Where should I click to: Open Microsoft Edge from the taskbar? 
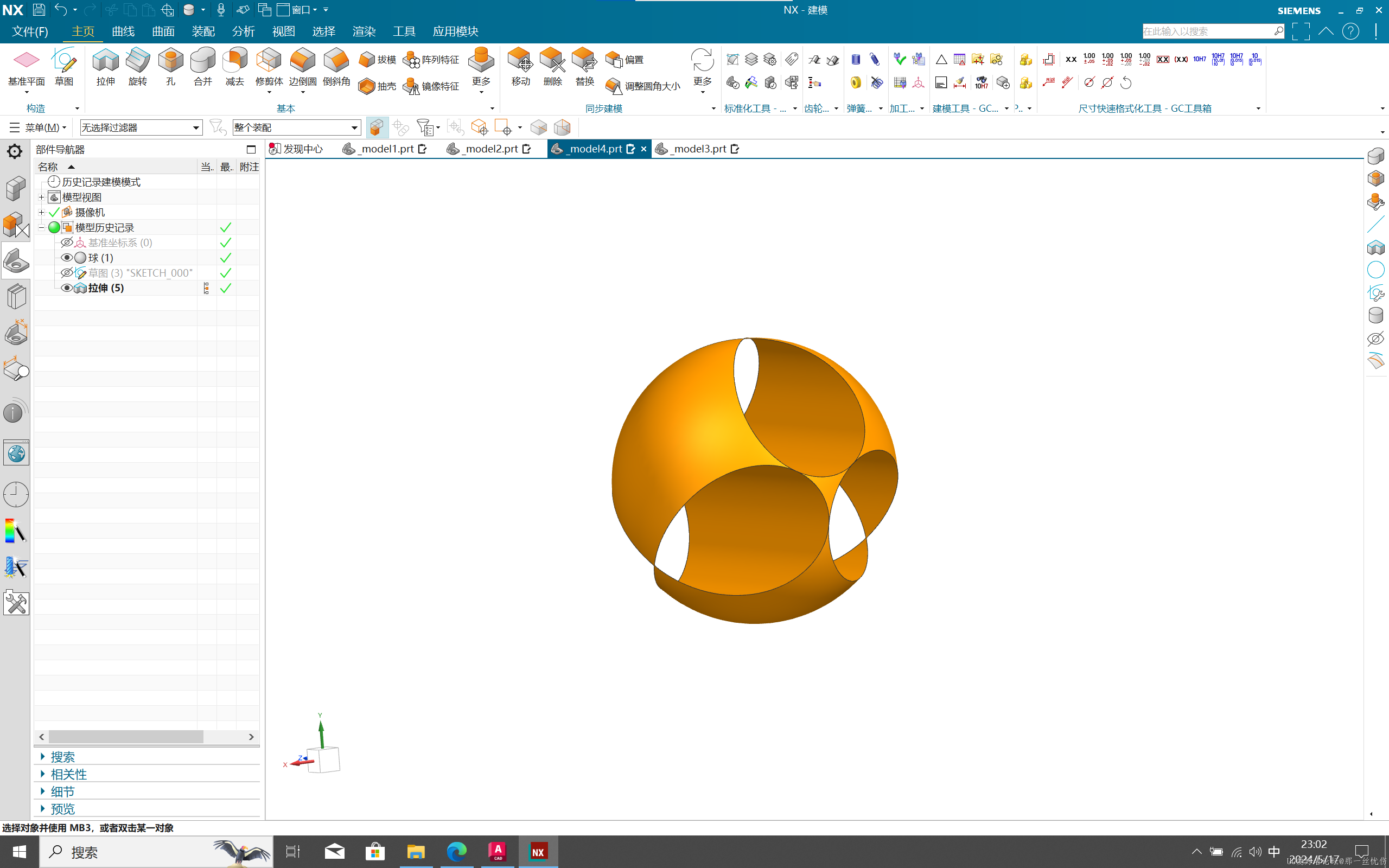(457, 852)
